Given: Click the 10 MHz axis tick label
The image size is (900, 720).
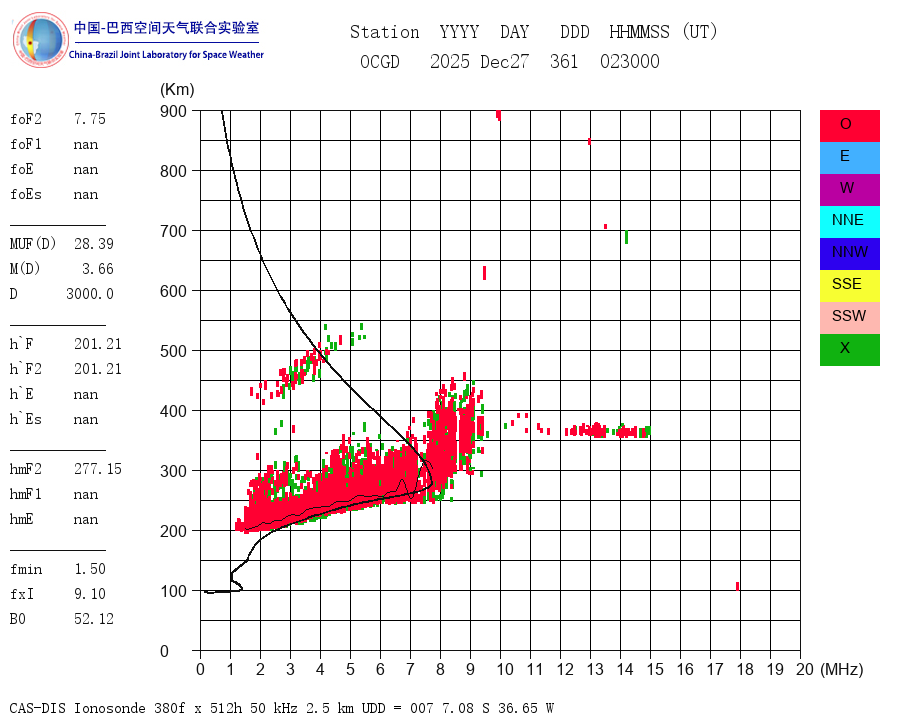Looking at the screenshot, I should pyautogui.click(x=505, y=669).
